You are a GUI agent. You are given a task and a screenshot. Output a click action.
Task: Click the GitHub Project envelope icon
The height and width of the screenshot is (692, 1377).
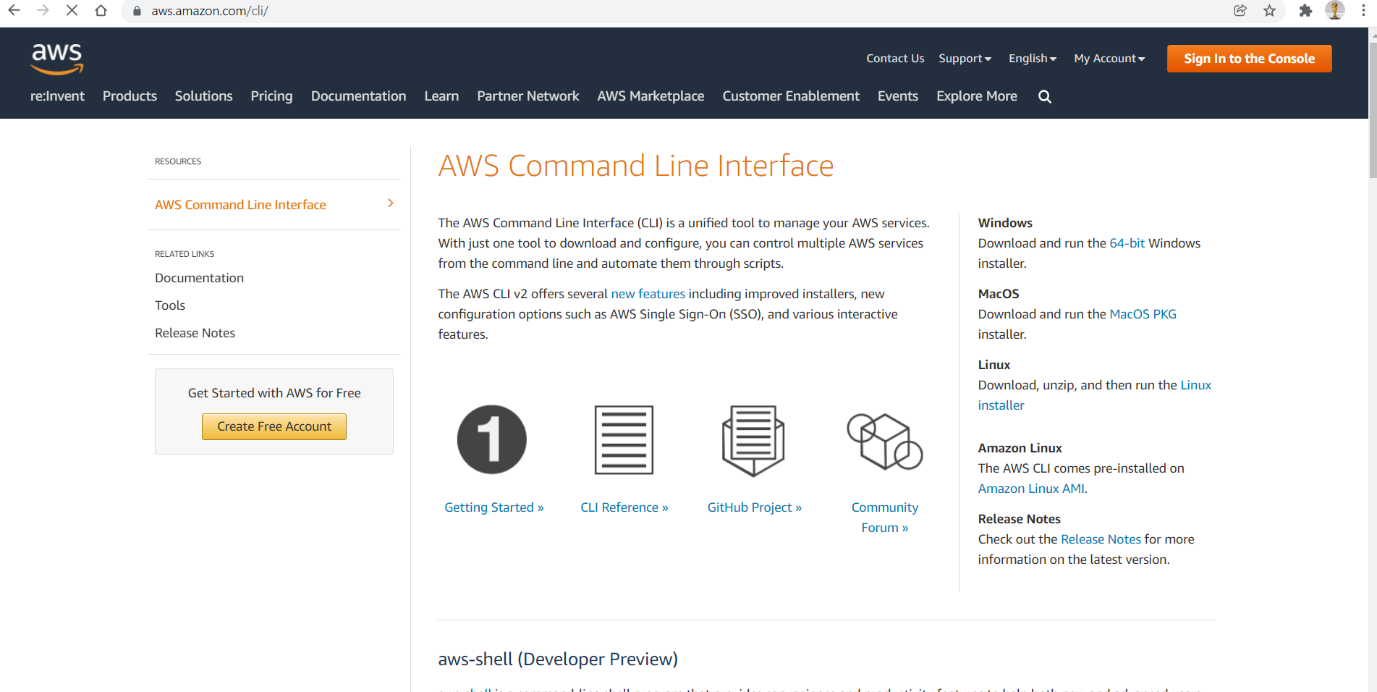coord(754,441)
